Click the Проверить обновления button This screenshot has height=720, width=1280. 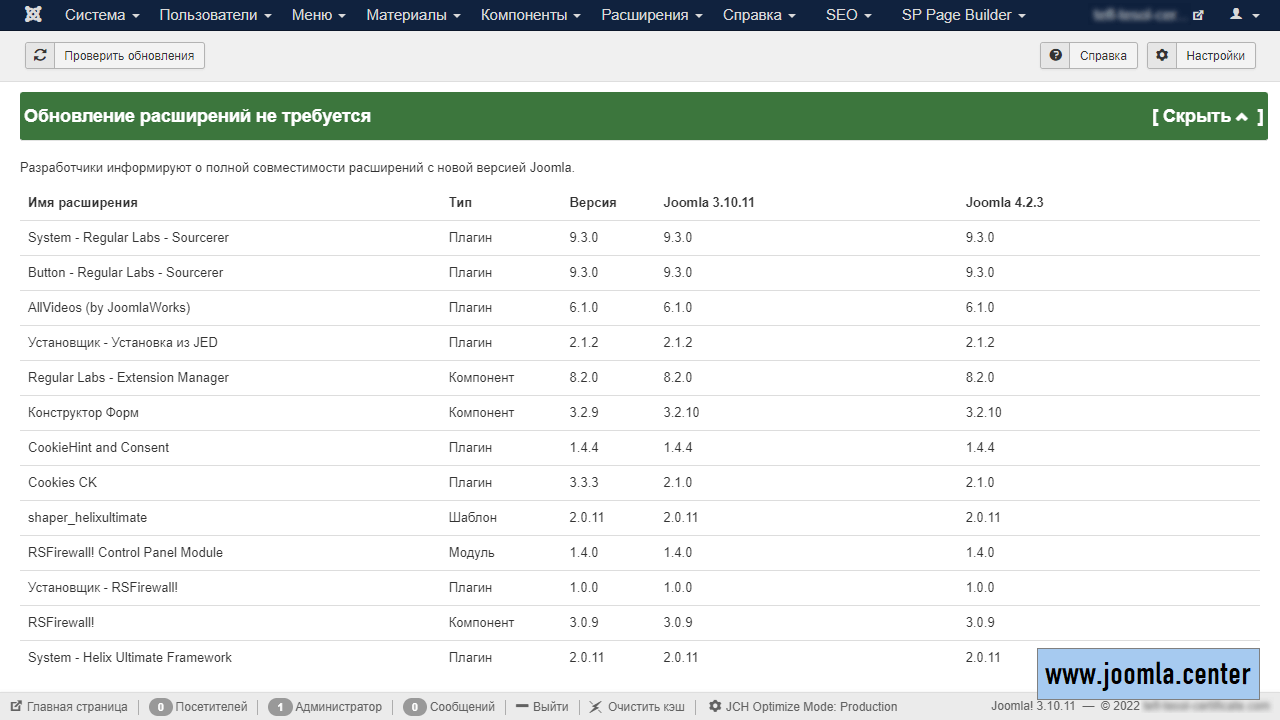pyautogui.click(x=115, y=56)
